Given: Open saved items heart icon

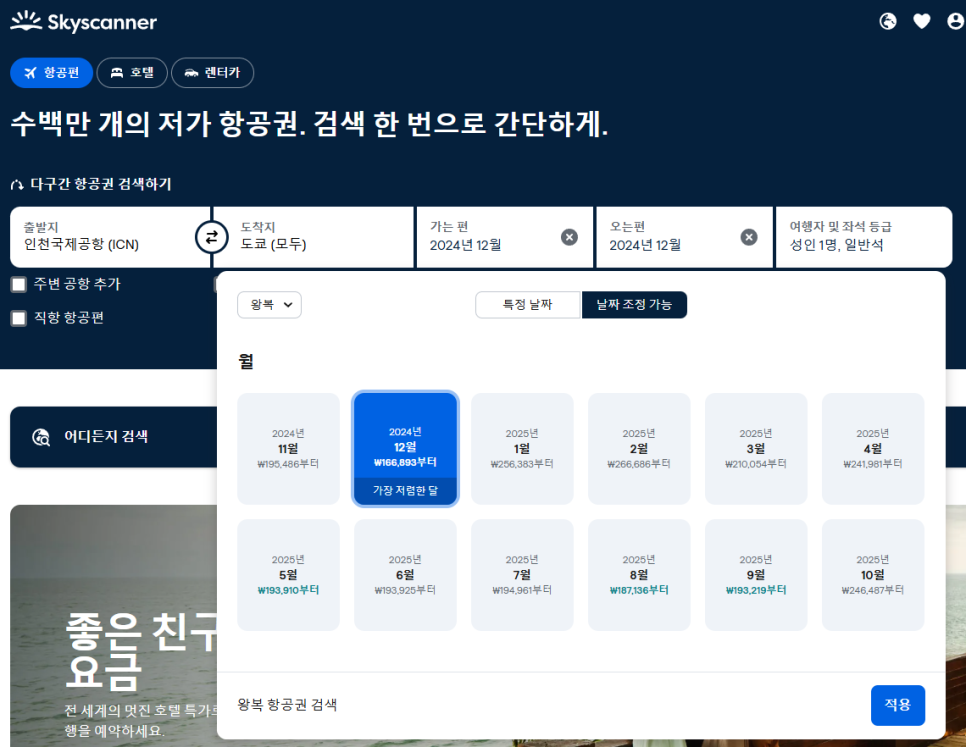Looking at the screenshot, I should pos(922,22).
